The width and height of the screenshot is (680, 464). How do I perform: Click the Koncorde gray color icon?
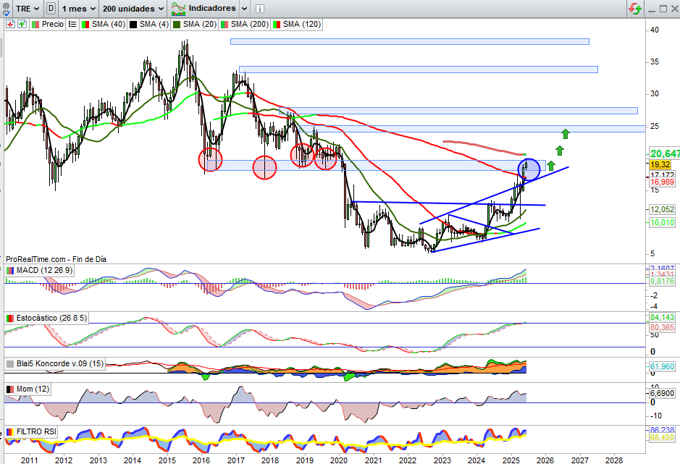click(x=10, y=364)
